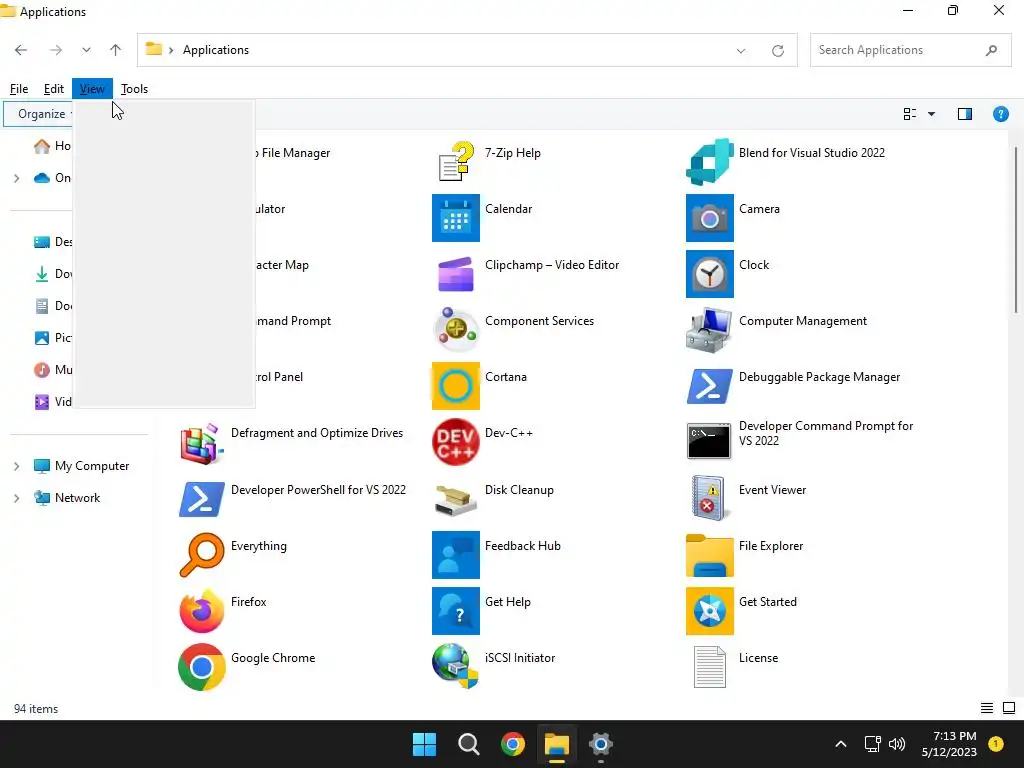This screenshot has width=1024, height=768.
Task: Click the Applications address bar path
Action: pyautogui.click(x=216, y=50)
